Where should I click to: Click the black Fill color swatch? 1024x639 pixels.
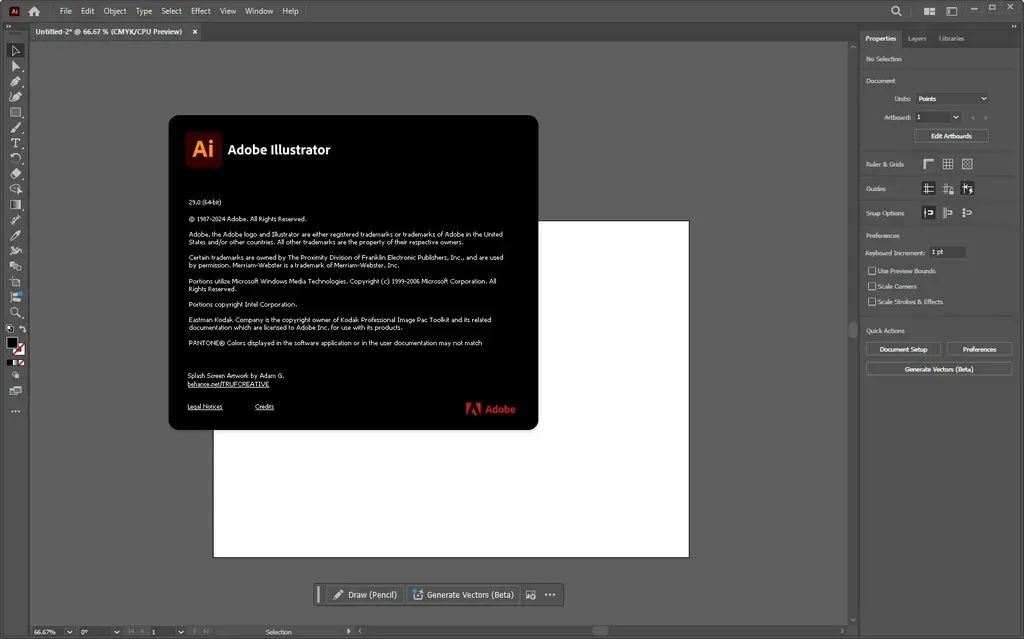[12, 343]
